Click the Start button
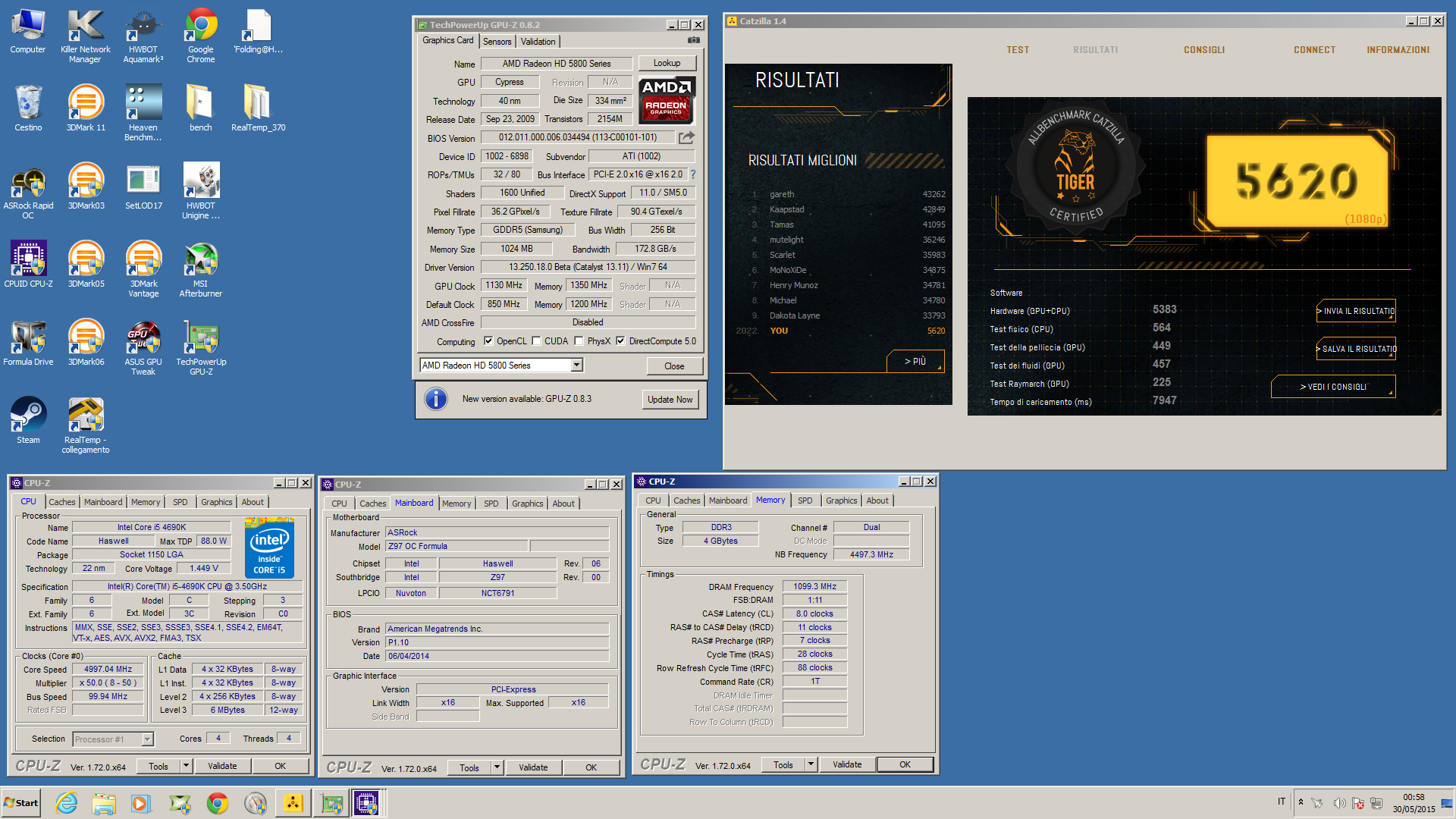Viewport: 1456px width, 819px height. pyautogui.click(x=21, y=803)
